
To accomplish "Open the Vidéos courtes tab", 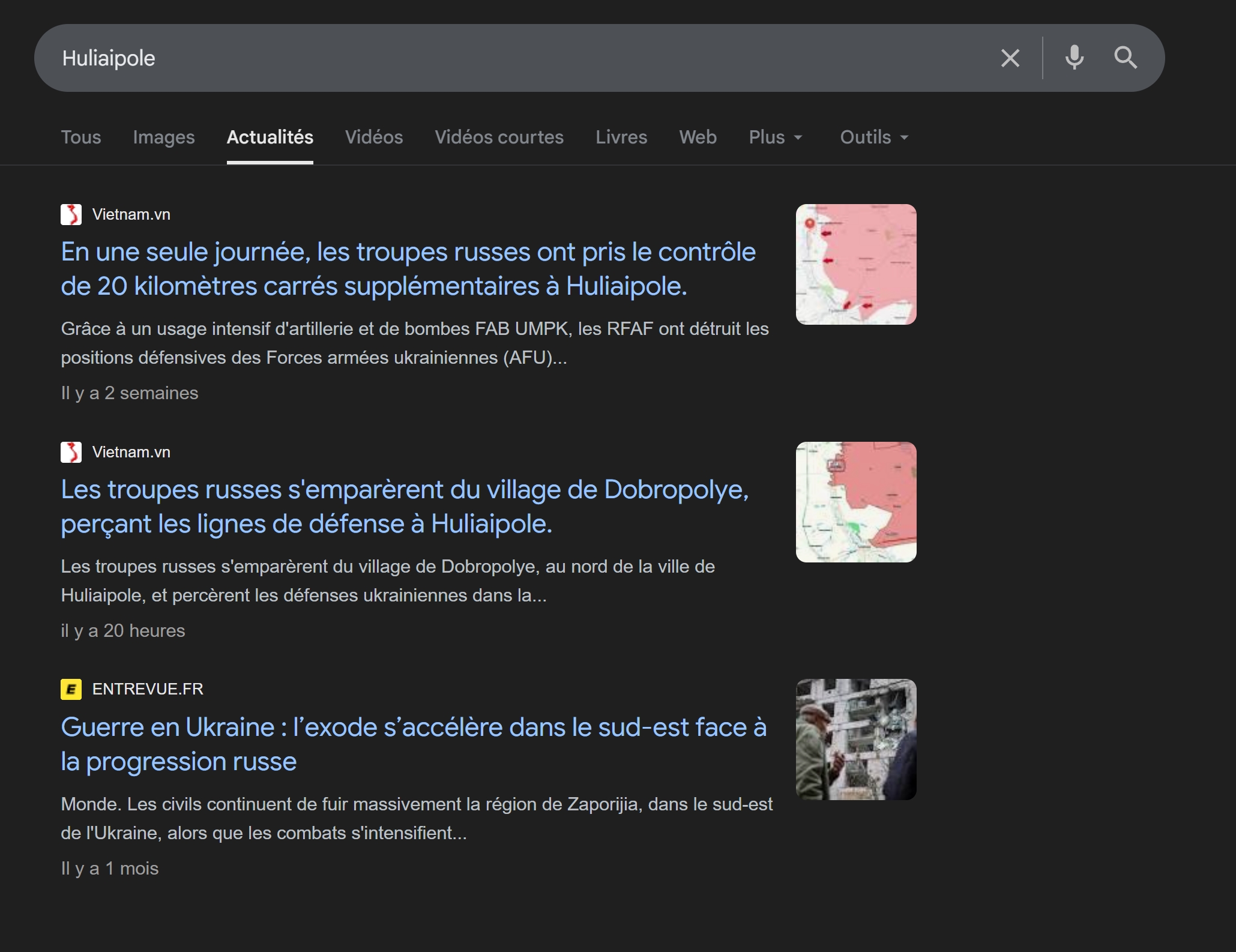I will (x=499, y=137).
